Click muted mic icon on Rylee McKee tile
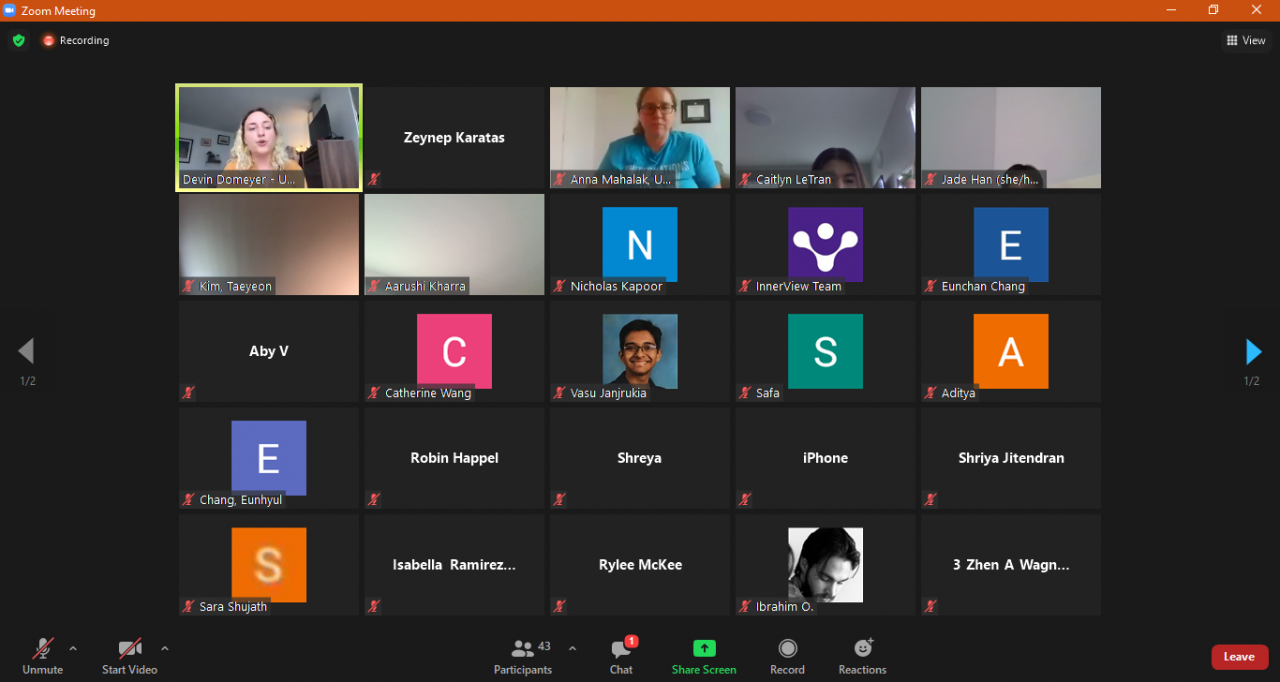Image resolution: width=1280 pixels, height=682 pixels. point(559,607)
